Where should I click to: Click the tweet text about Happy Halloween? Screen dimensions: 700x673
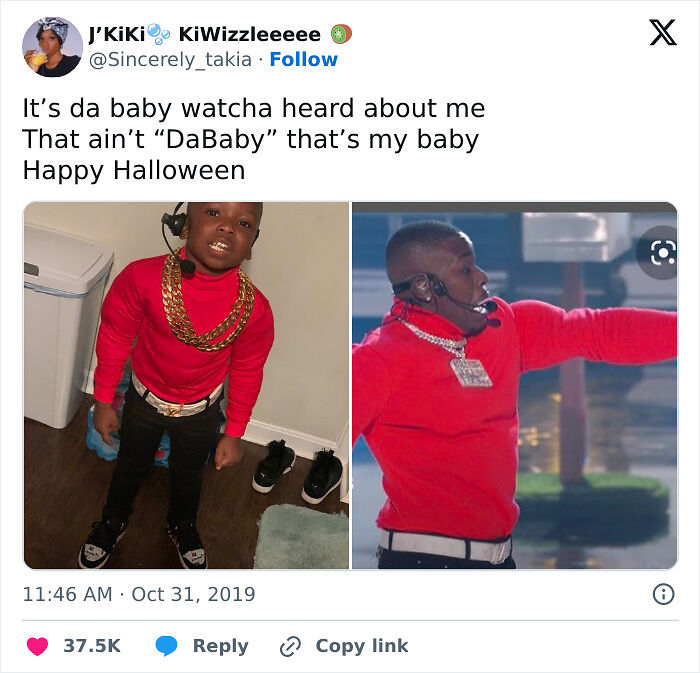(x=134, y=171)
